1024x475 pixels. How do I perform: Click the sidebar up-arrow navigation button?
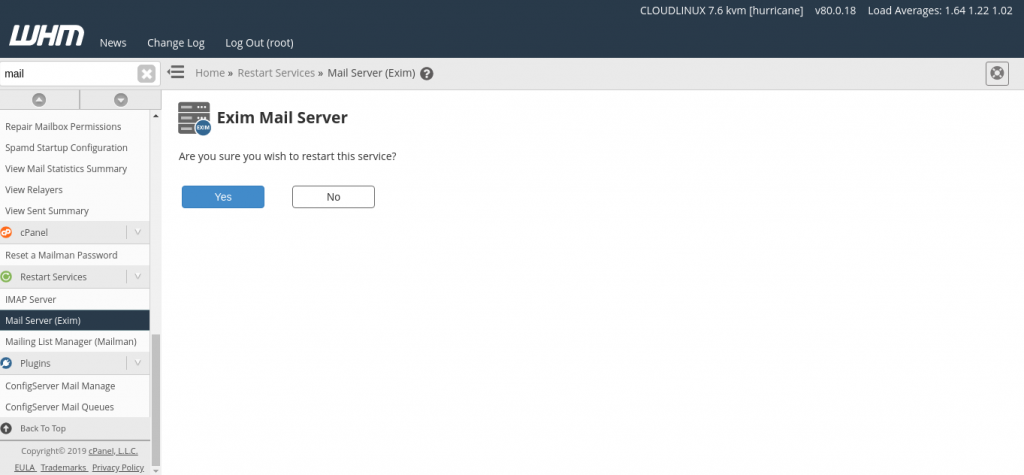point(39,100)
